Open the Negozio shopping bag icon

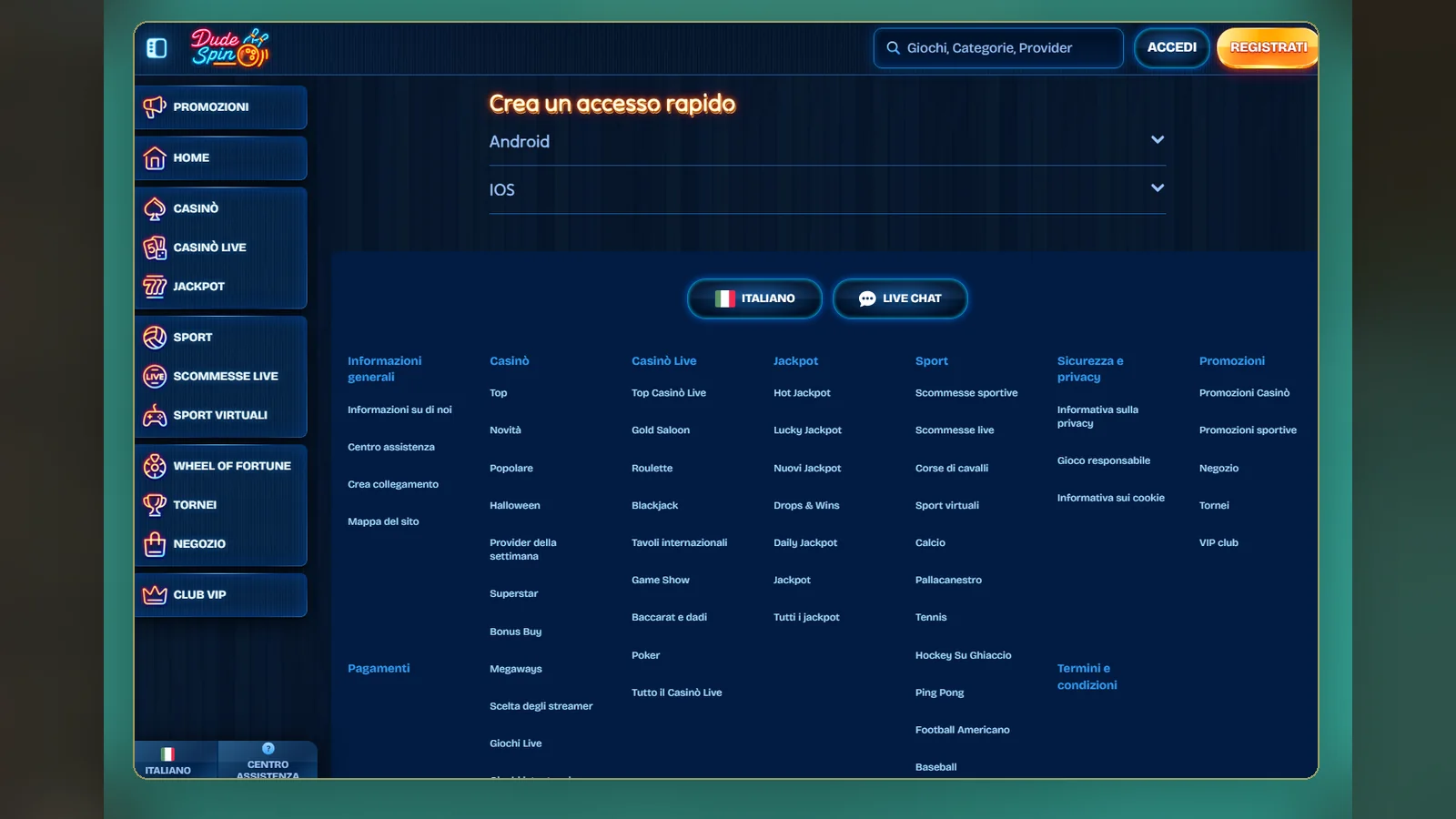(155, 544)
